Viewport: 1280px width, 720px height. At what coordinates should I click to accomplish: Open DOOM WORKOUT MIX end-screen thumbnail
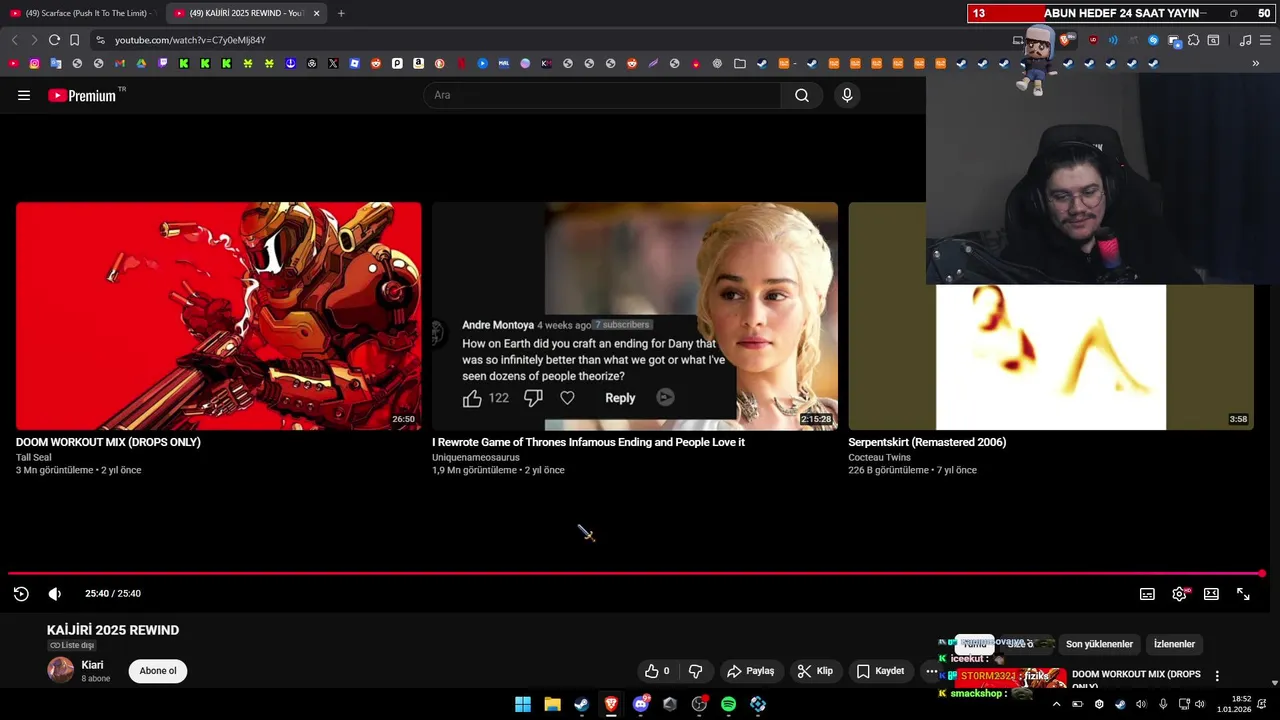(x=219, y=316)
